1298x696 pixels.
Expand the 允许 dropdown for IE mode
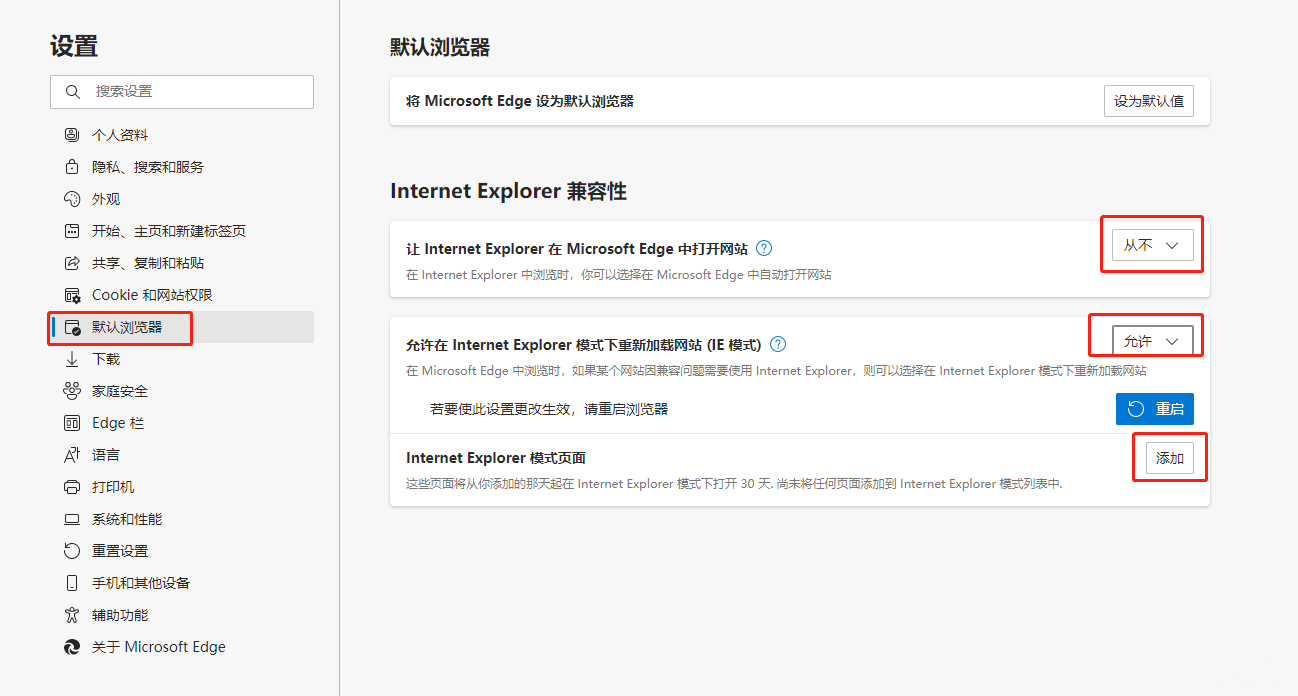1152,341
